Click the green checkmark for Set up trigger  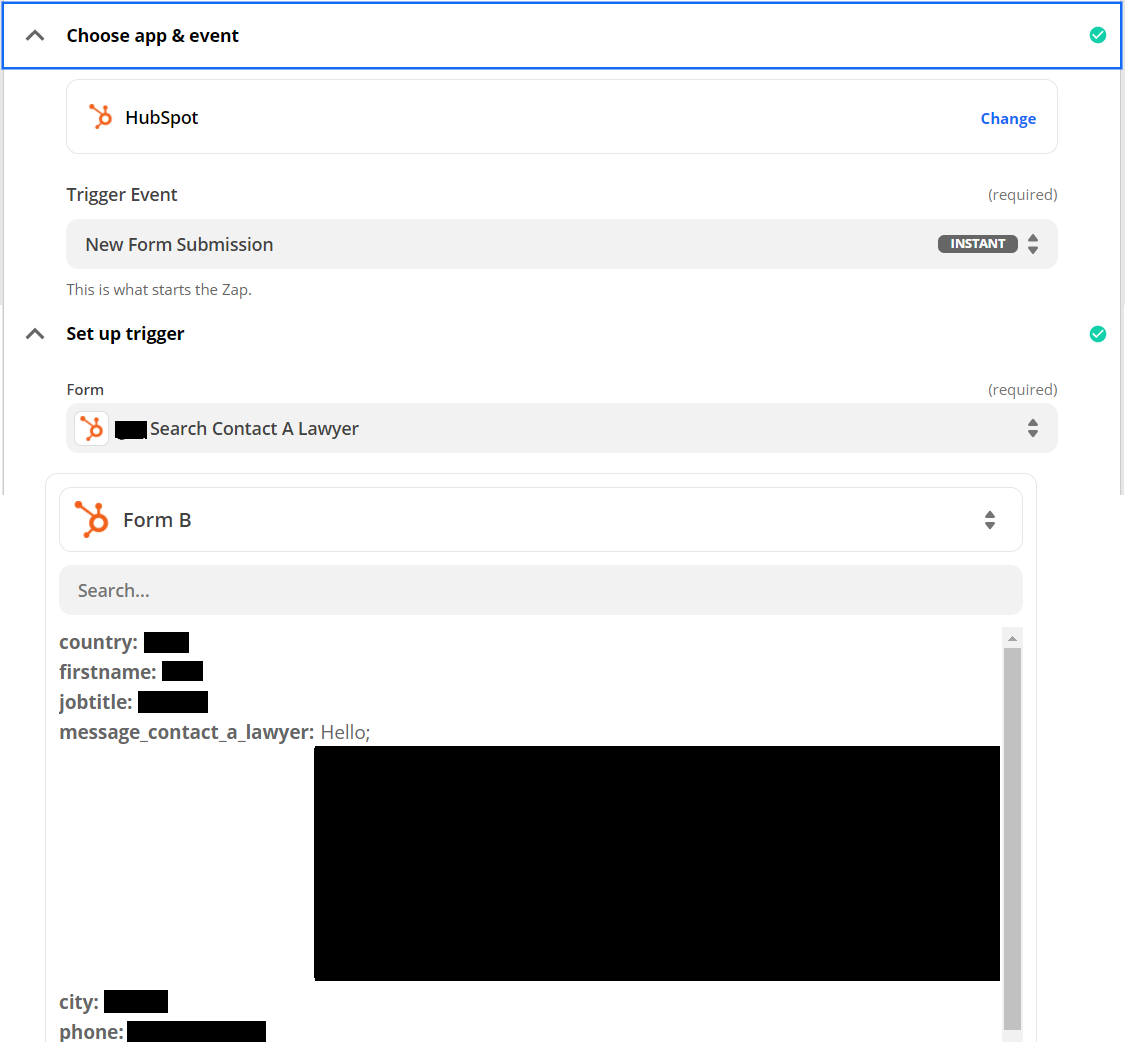[x=1097, y=334]
